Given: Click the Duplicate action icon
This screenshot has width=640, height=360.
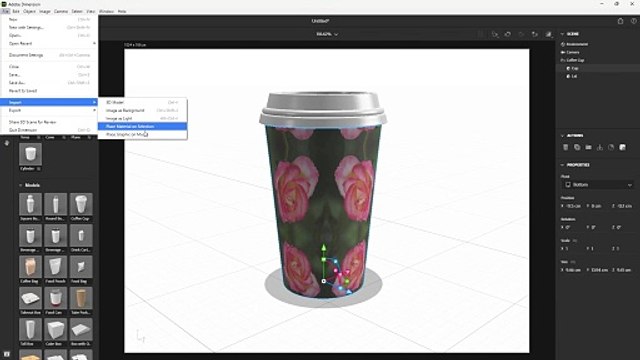Looking at the screenshot, I should point(577,147).
